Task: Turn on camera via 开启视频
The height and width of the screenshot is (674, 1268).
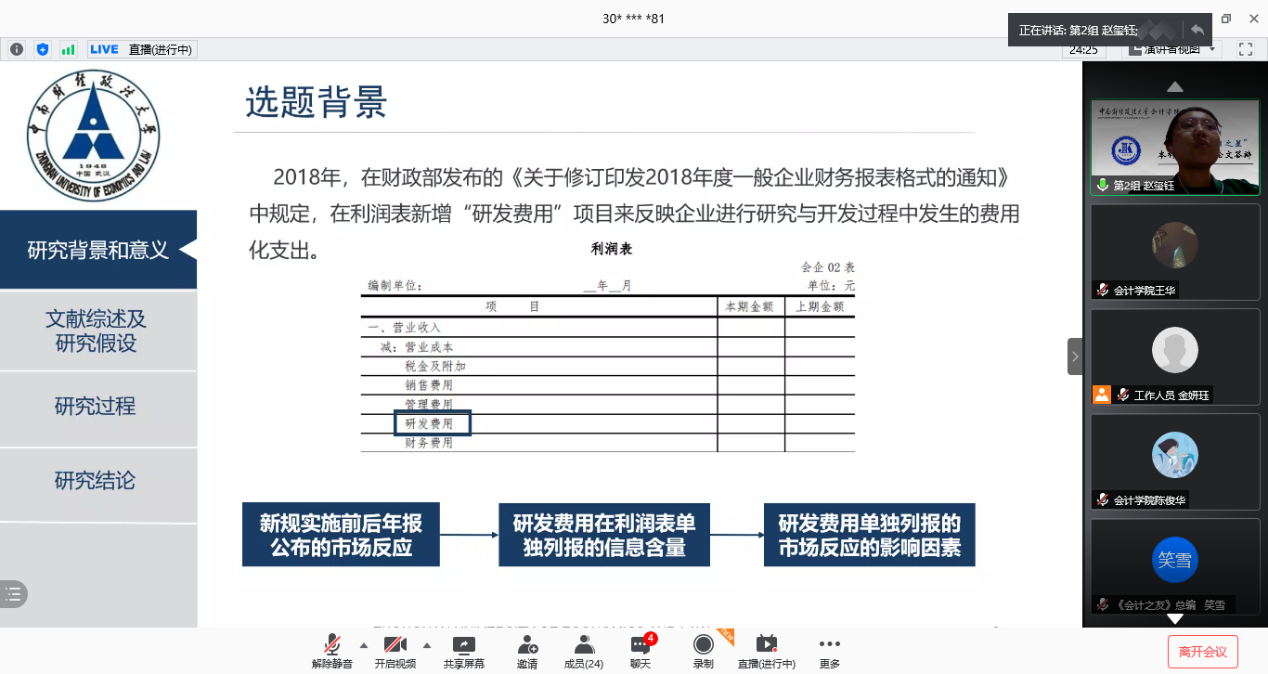Action: (395, 651)
